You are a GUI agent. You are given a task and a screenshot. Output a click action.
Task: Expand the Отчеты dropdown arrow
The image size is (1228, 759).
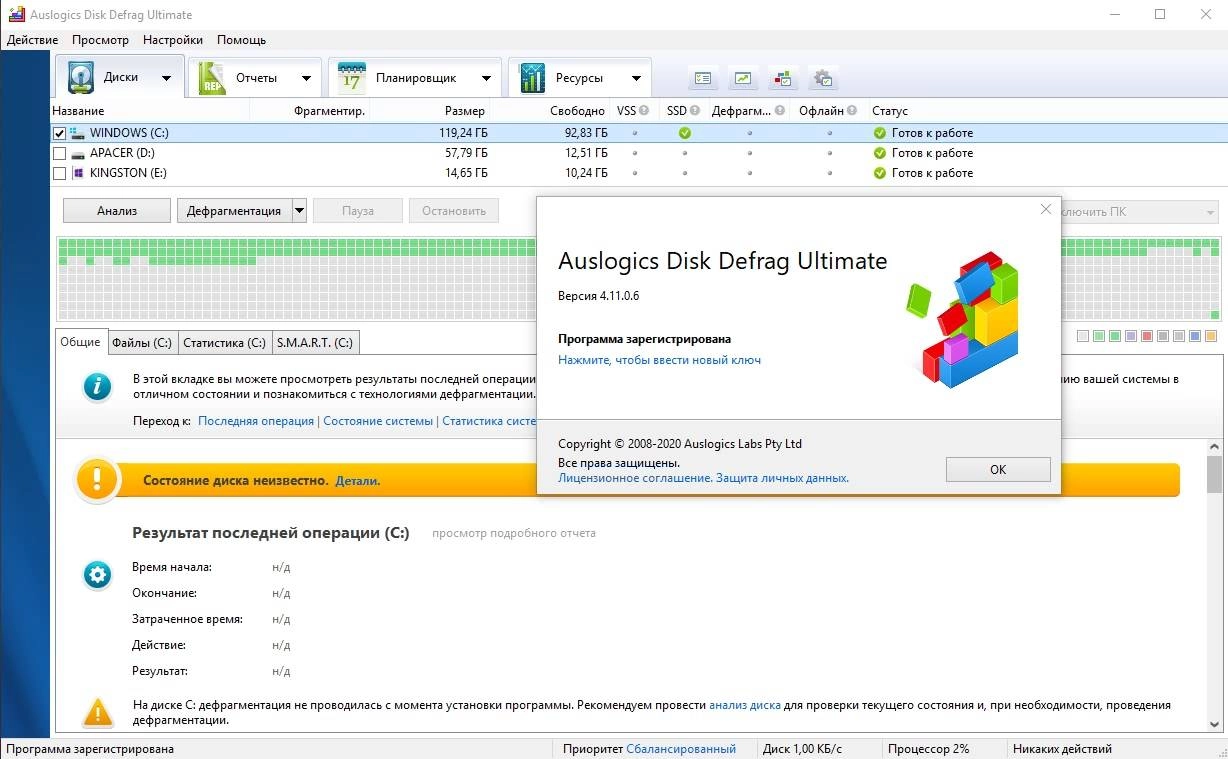tap(306, 78)
